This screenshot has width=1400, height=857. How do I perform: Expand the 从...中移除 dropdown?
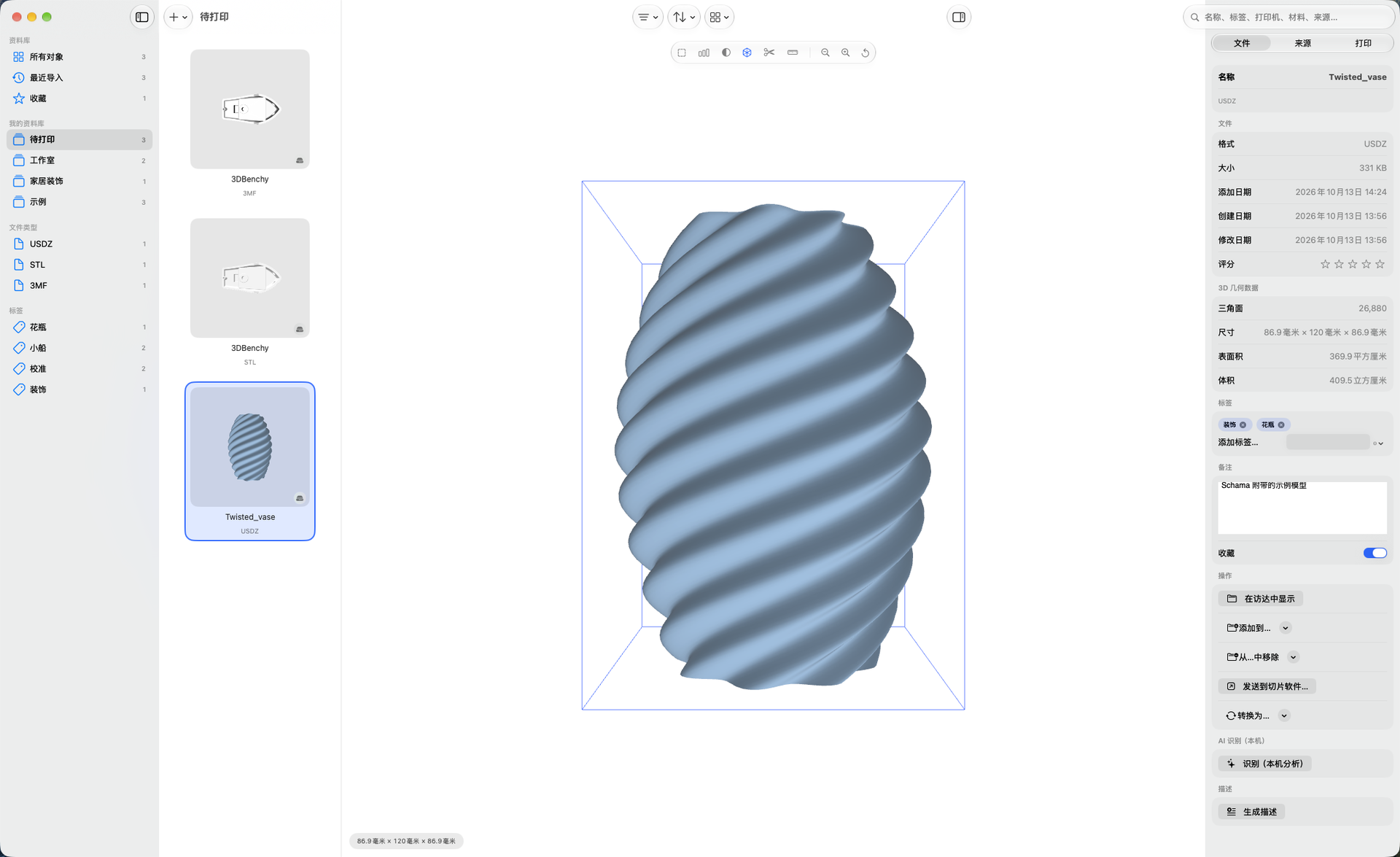tap(1294, 657)
